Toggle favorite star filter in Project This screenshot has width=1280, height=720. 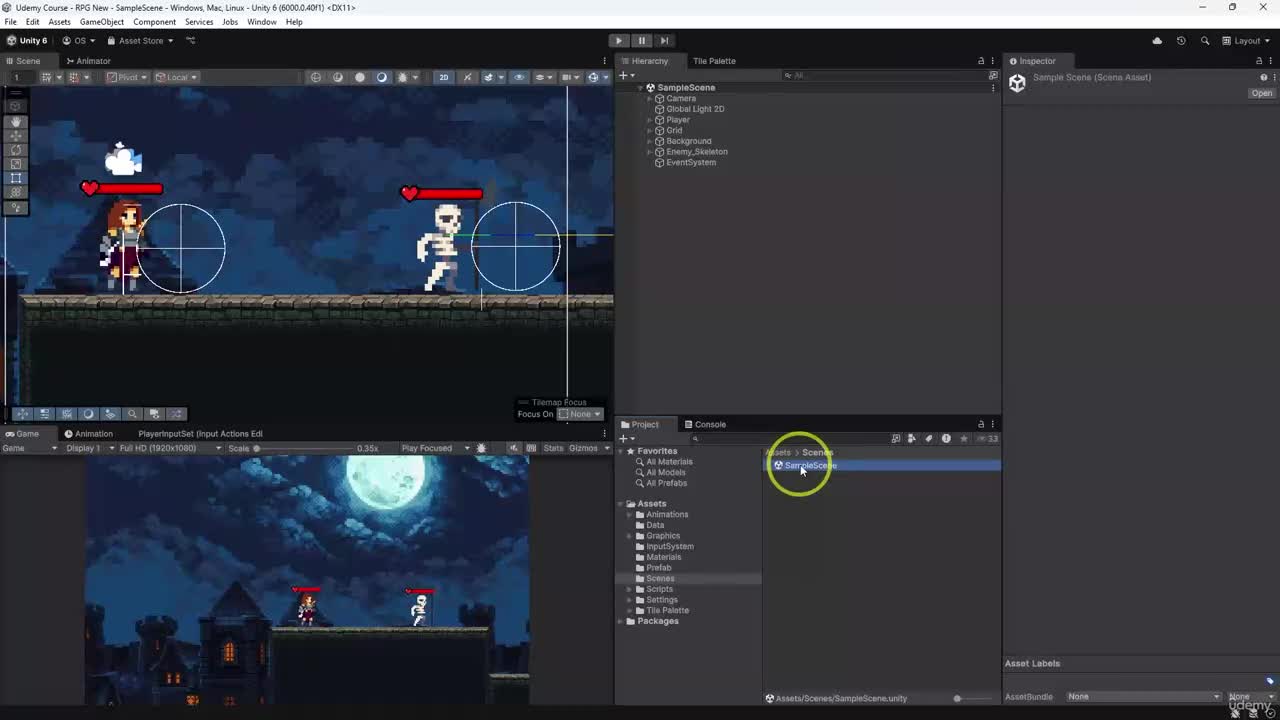(x=963, y=438)
